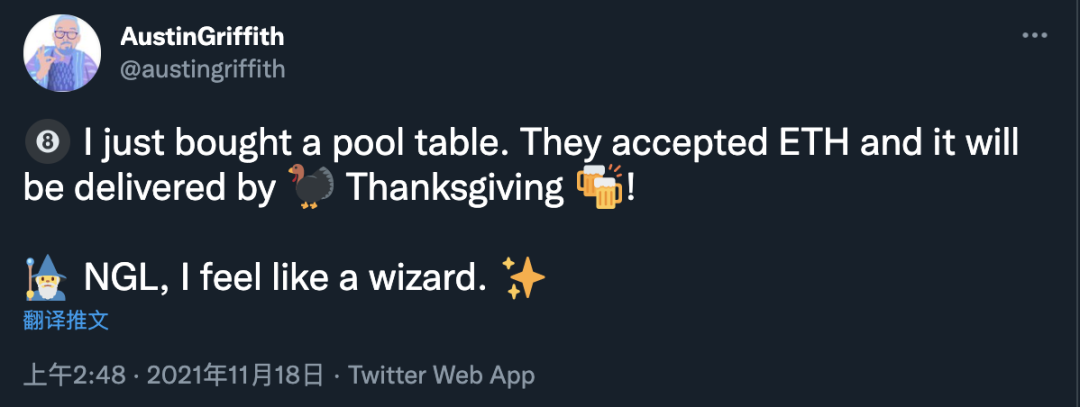
Task: Click the wizard emoji icon
Action: coord(47,277)
